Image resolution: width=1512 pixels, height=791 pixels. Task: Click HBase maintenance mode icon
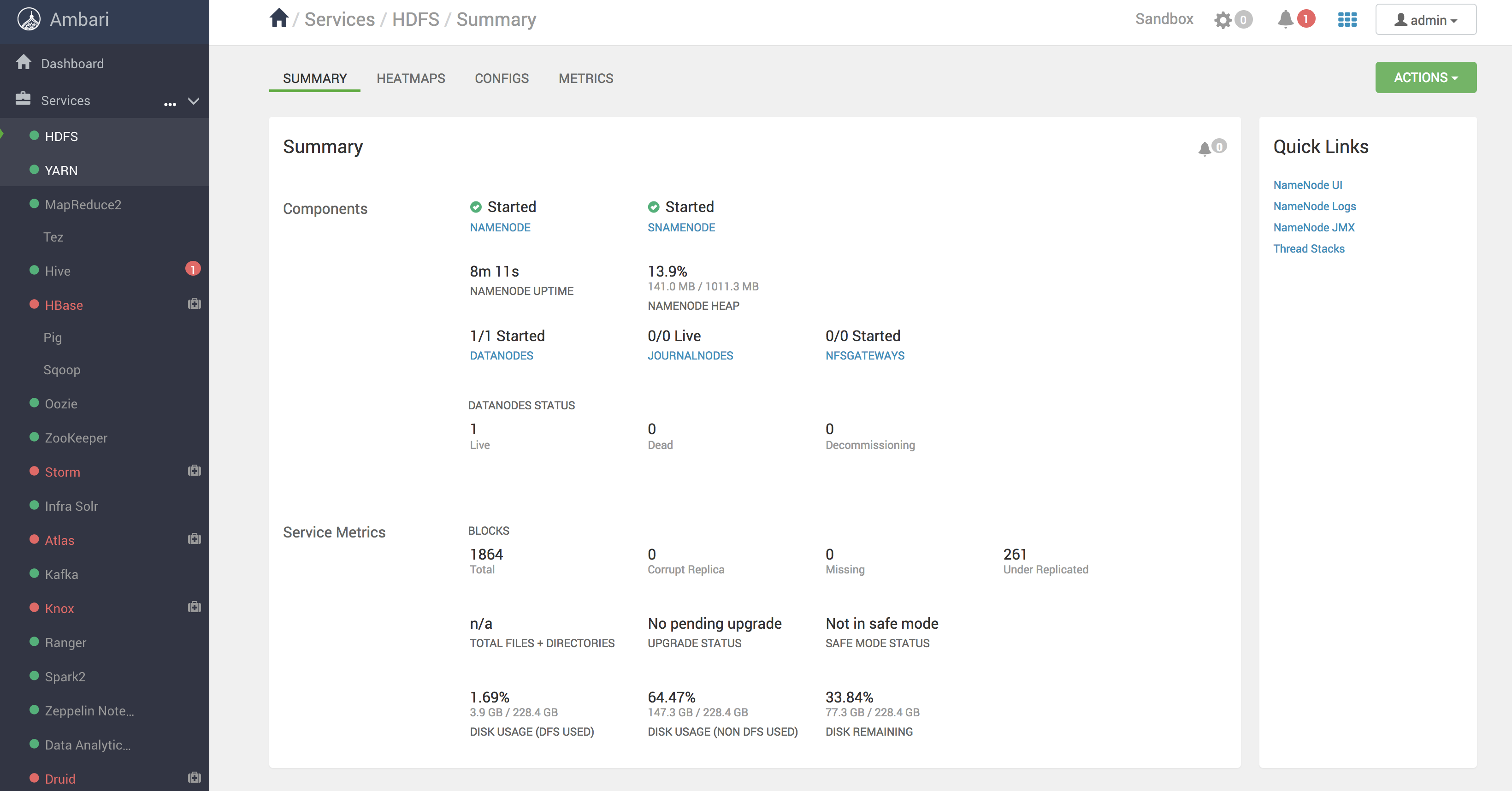coord(194,304)
